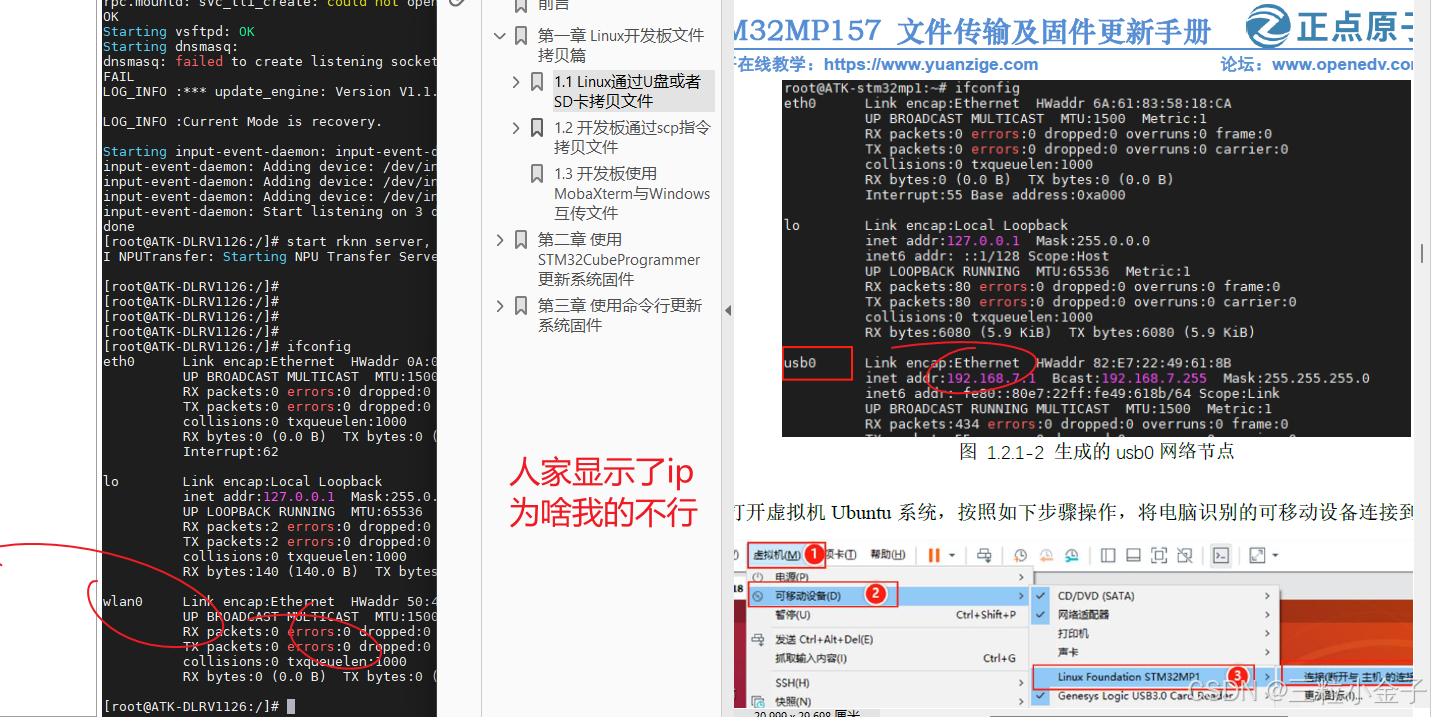The image size is (1431, 717).
Task: Click power icon beside 电源(P)
Action: click(x=758, y=577)
